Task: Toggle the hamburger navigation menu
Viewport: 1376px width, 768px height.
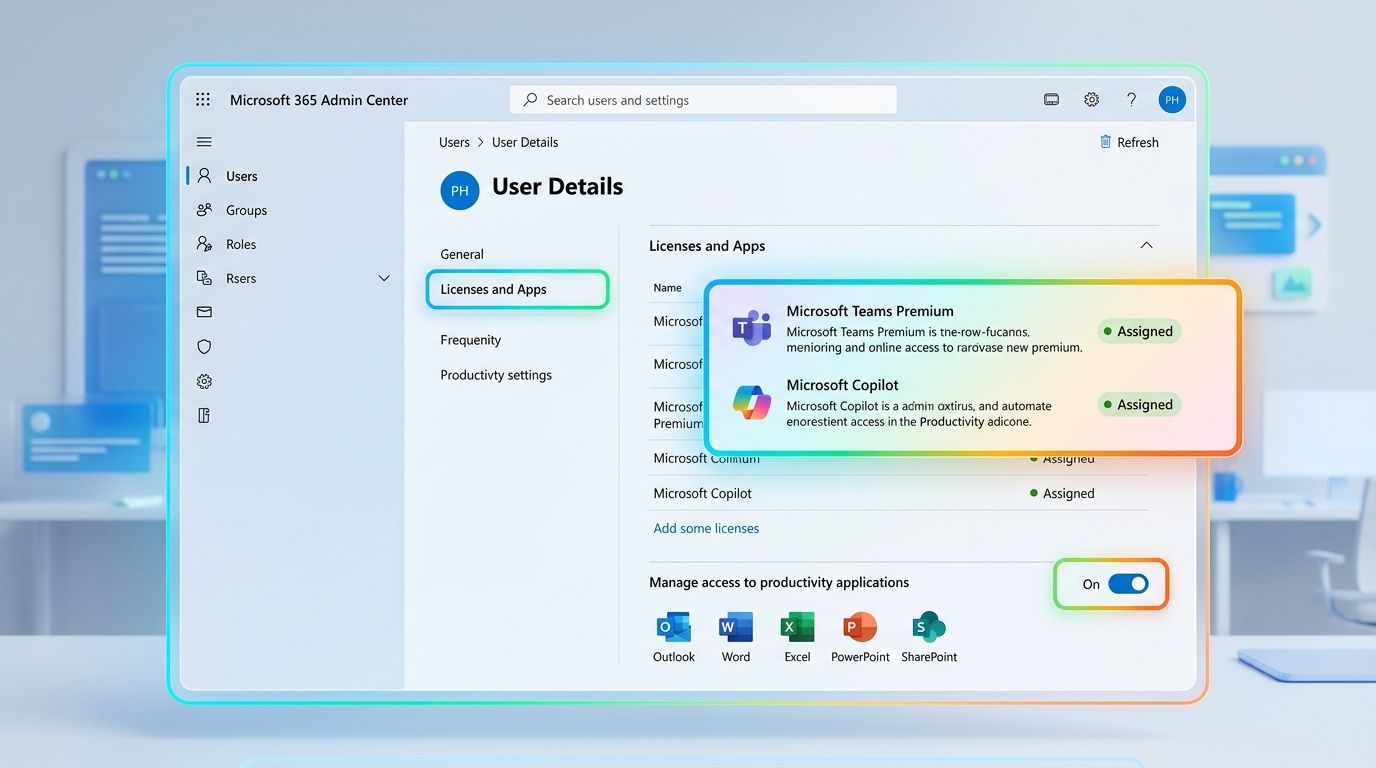Action: 204,142
